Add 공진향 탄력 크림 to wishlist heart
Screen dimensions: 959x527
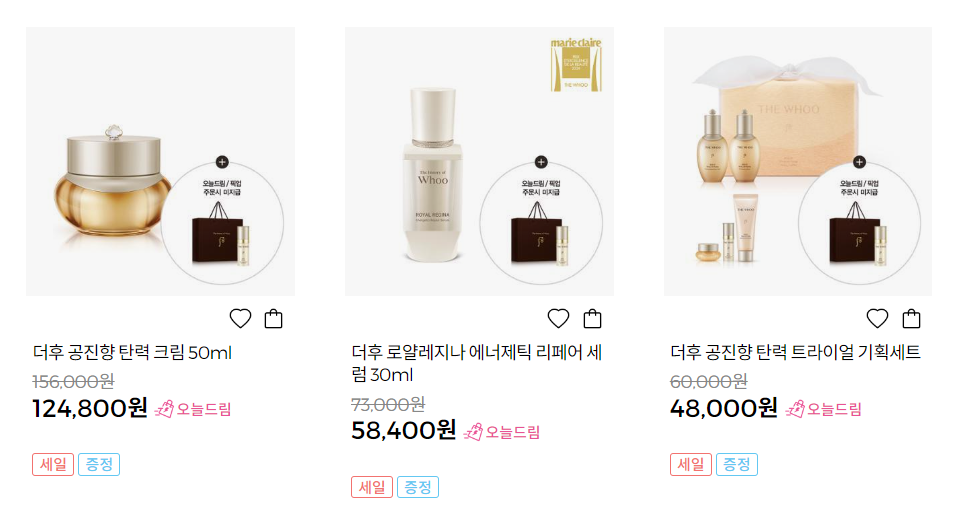(240, 319)
